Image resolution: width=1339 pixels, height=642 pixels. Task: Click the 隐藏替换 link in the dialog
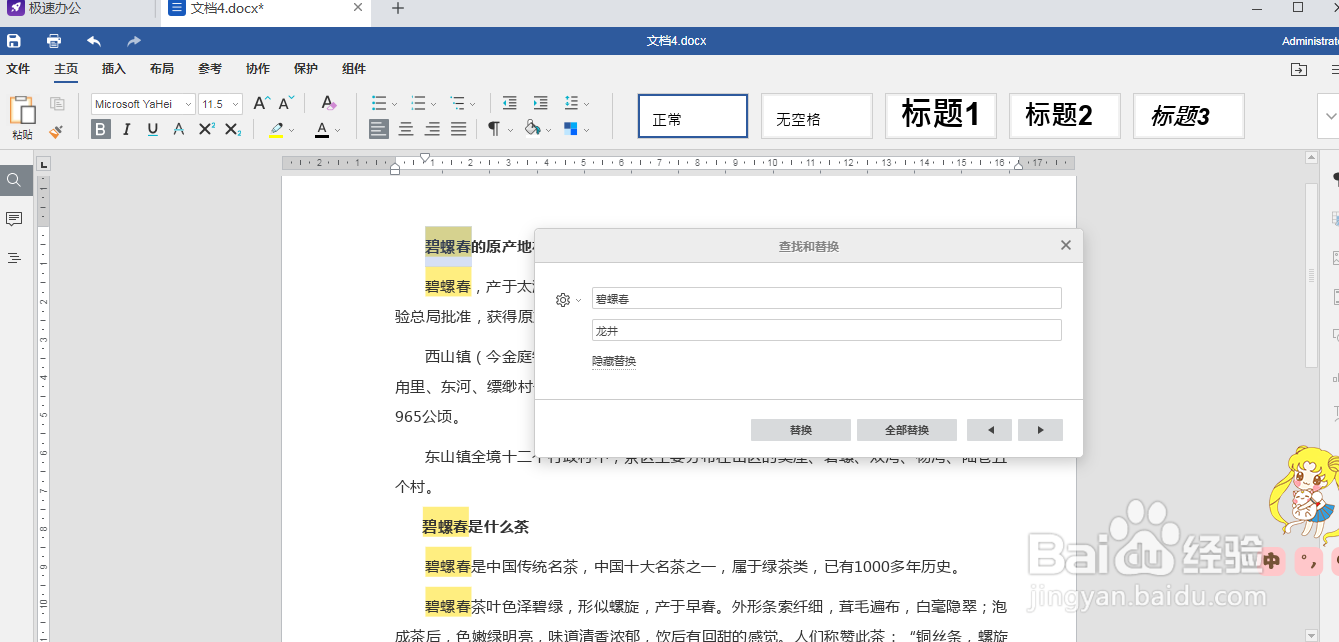(613, 360)
